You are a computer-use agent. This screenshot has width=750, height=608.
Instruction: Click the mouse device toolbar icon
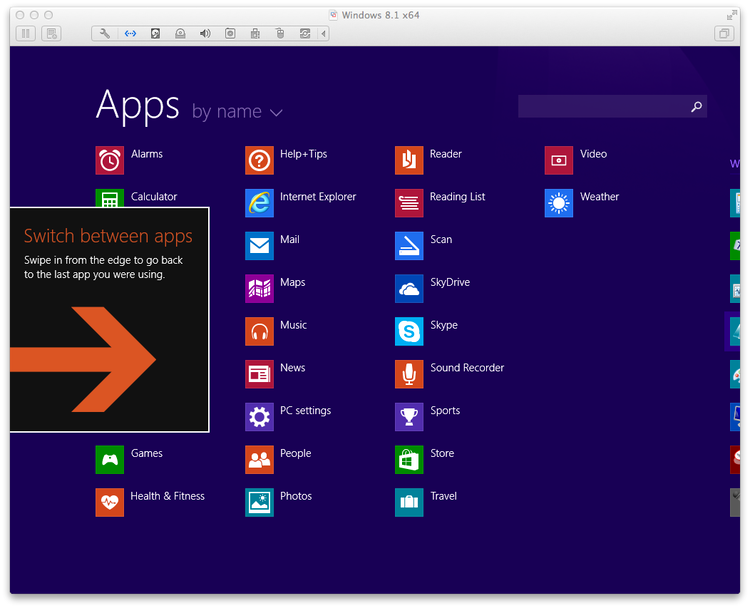[280, 33]
